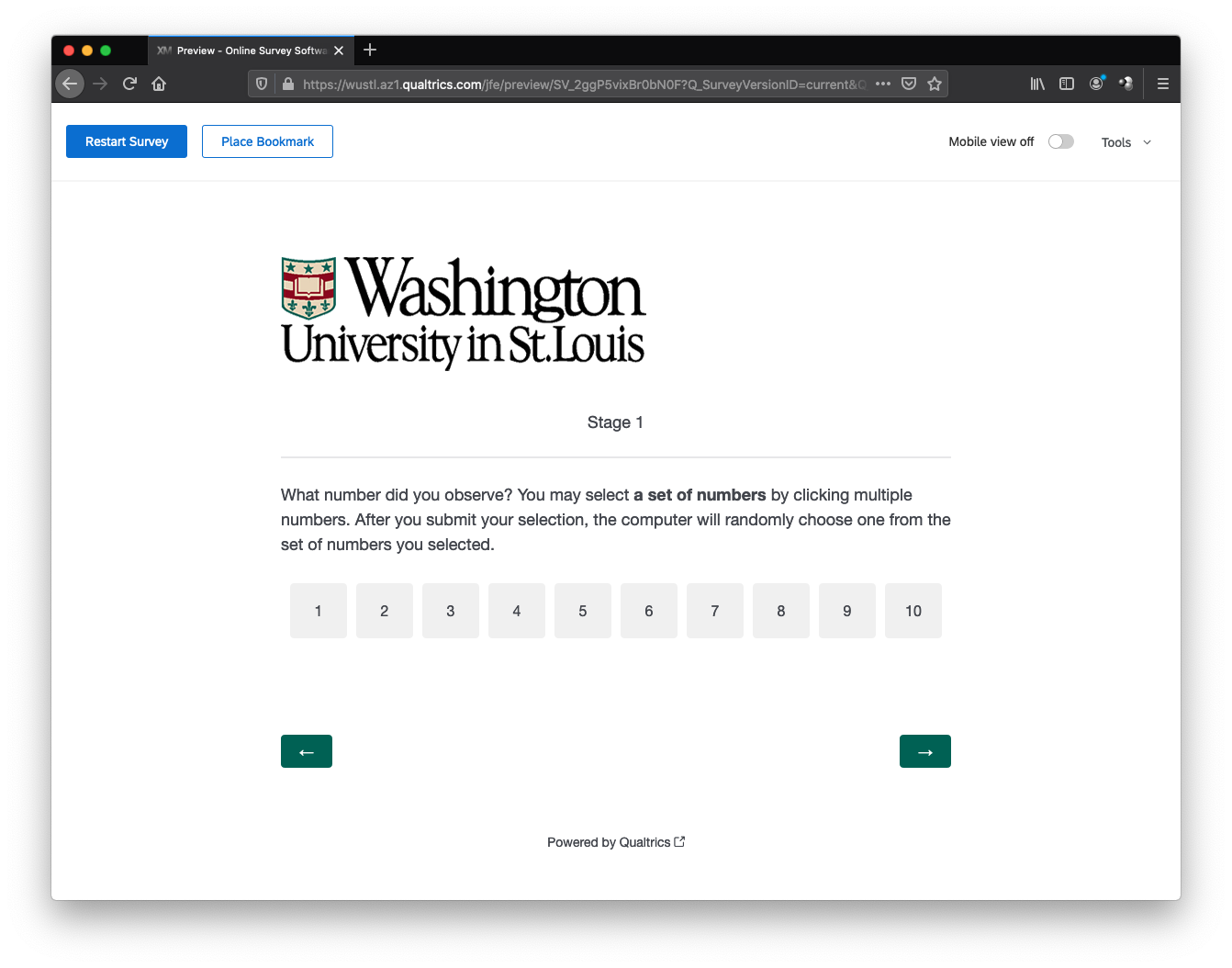
Task: Open a new browser tab
Action: click(370, 50)
